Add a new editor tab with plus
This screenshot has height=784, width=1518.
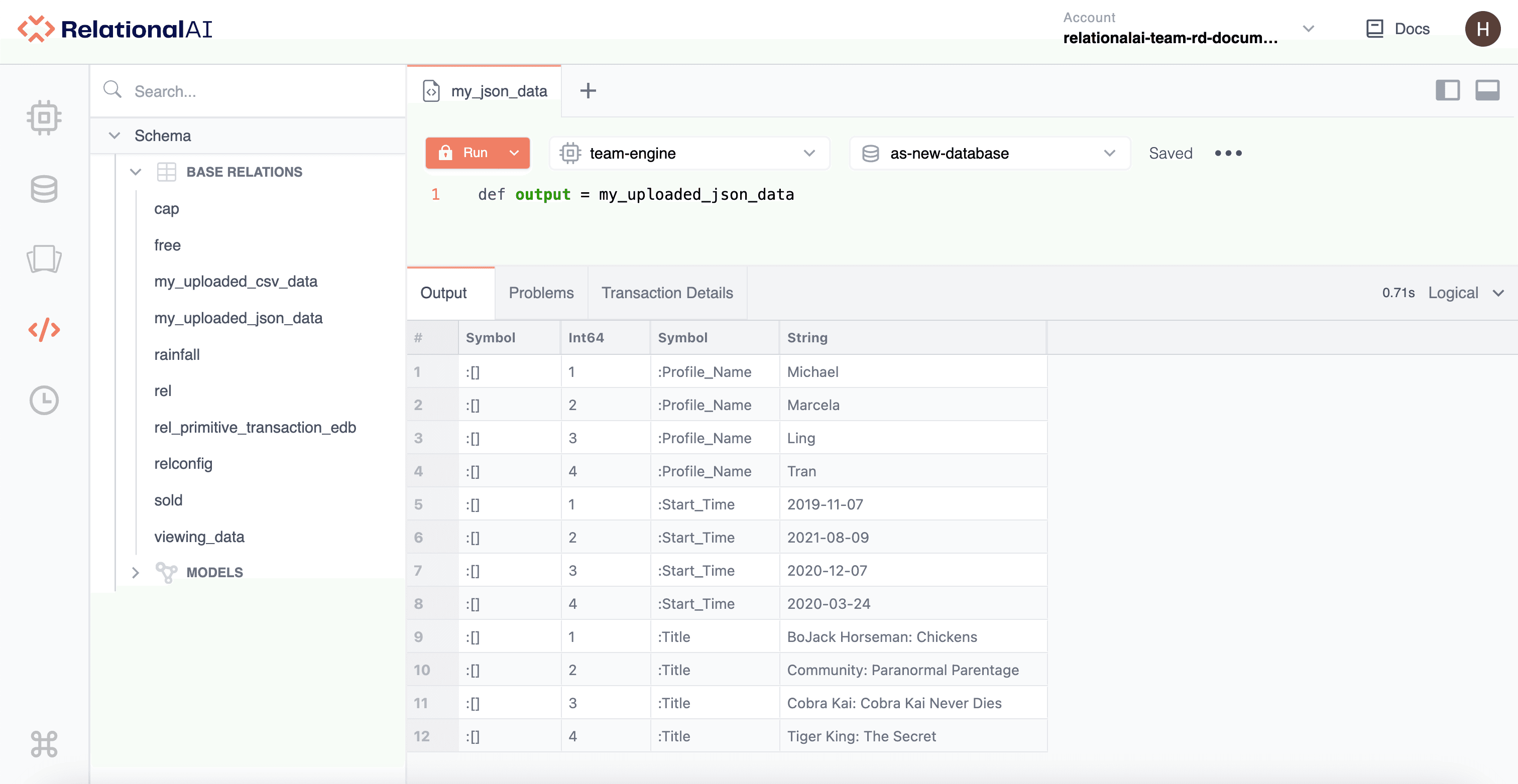(588, 91)
